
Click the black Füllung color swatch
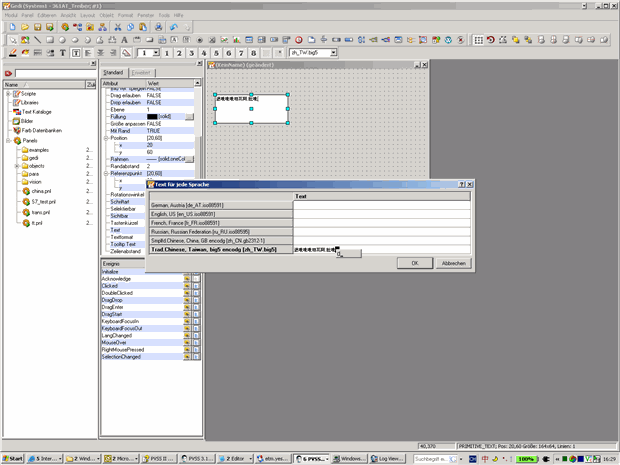click(153, 117)
